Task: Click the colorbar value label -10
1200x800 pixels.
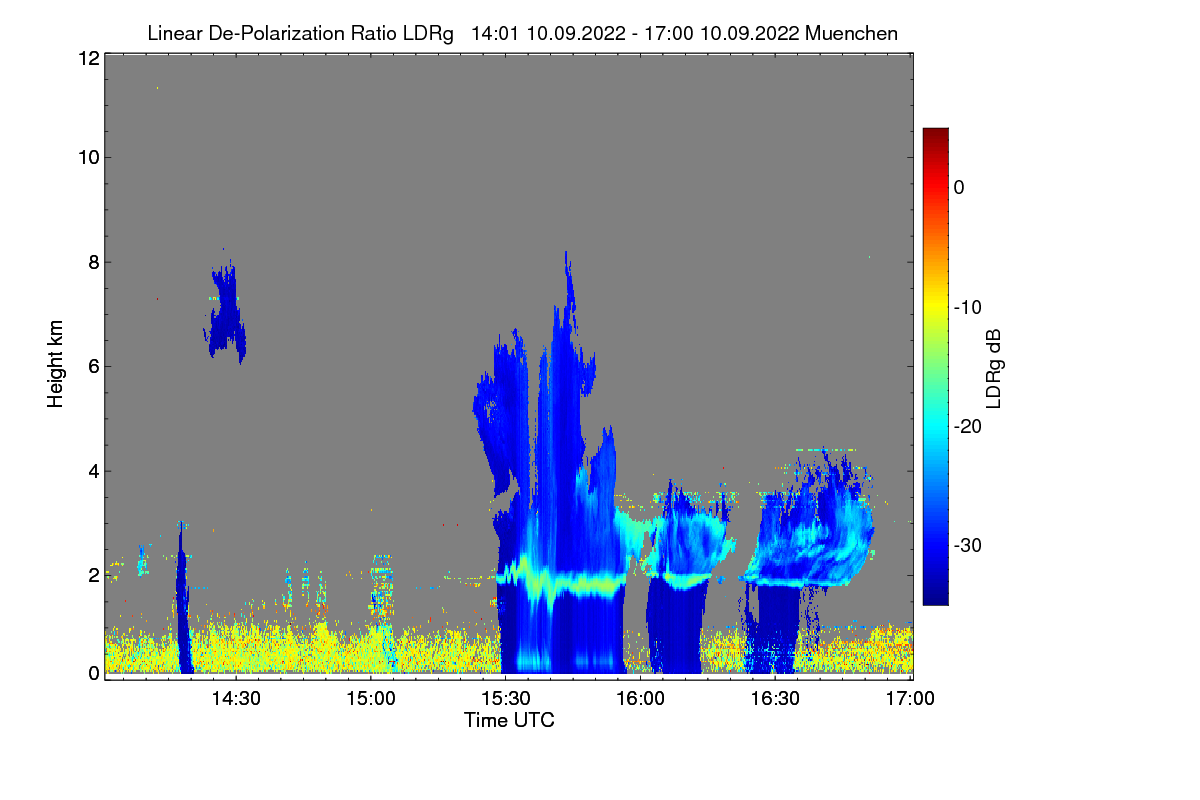Action: coord(966,307)
